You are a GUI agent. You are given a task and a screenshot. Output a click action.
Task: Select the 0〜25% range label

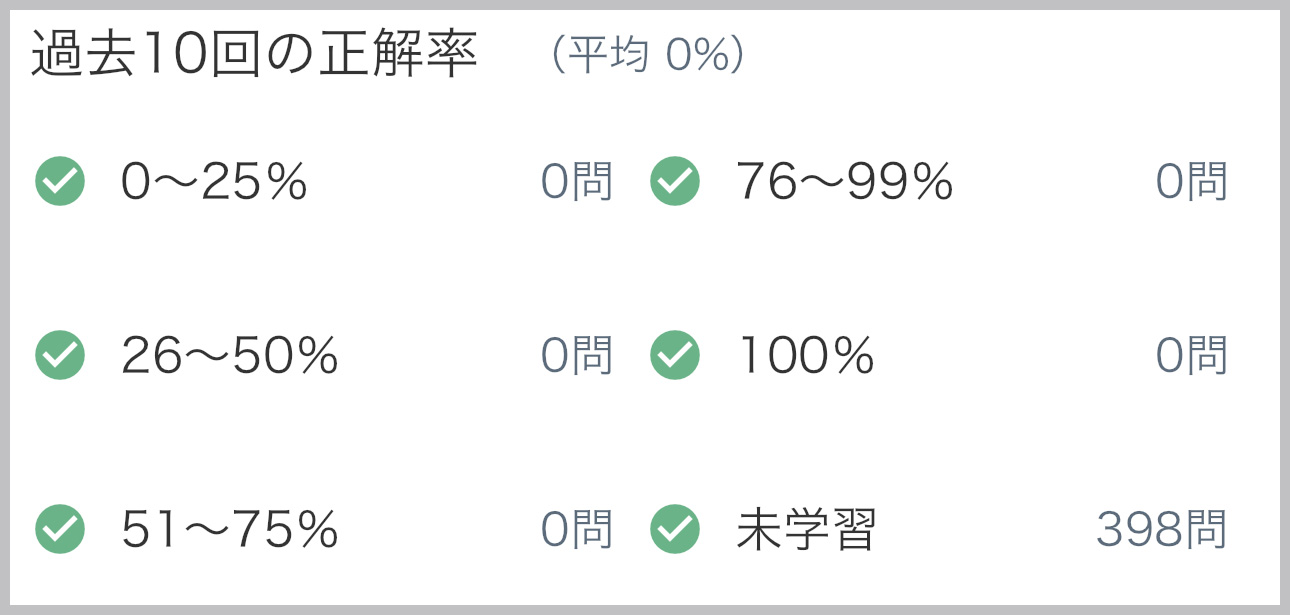click(x=214, y=182)
